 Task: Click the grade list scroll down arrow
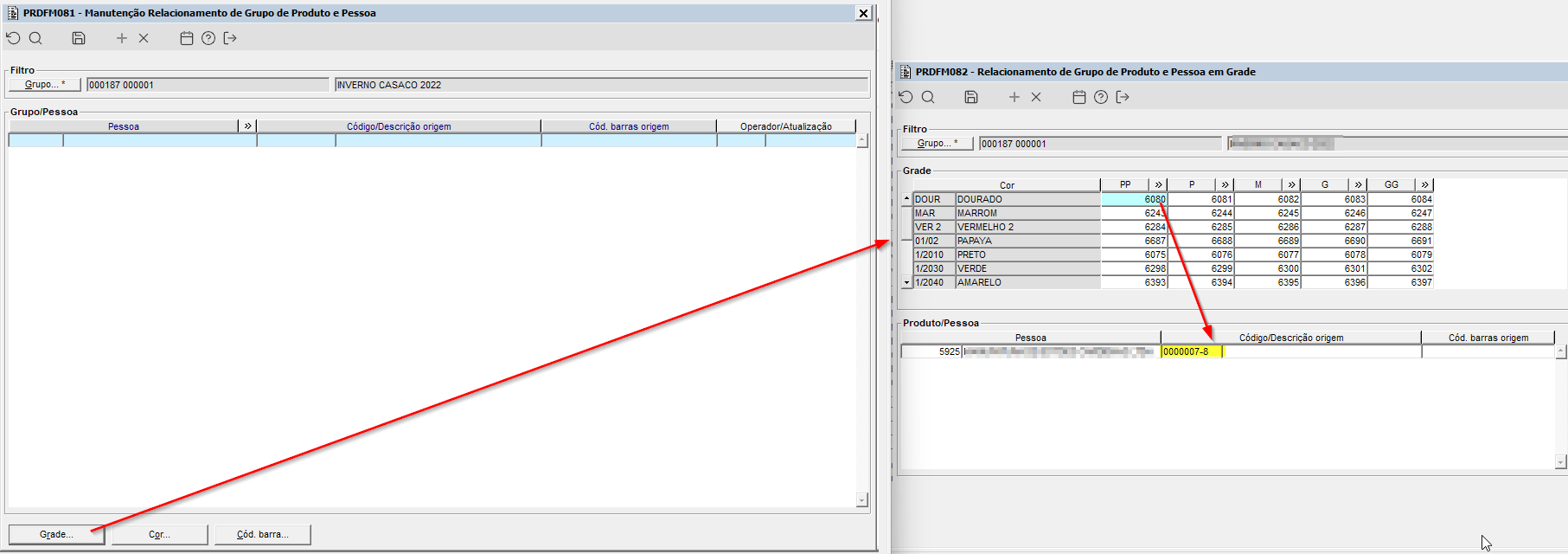point(906,282)
